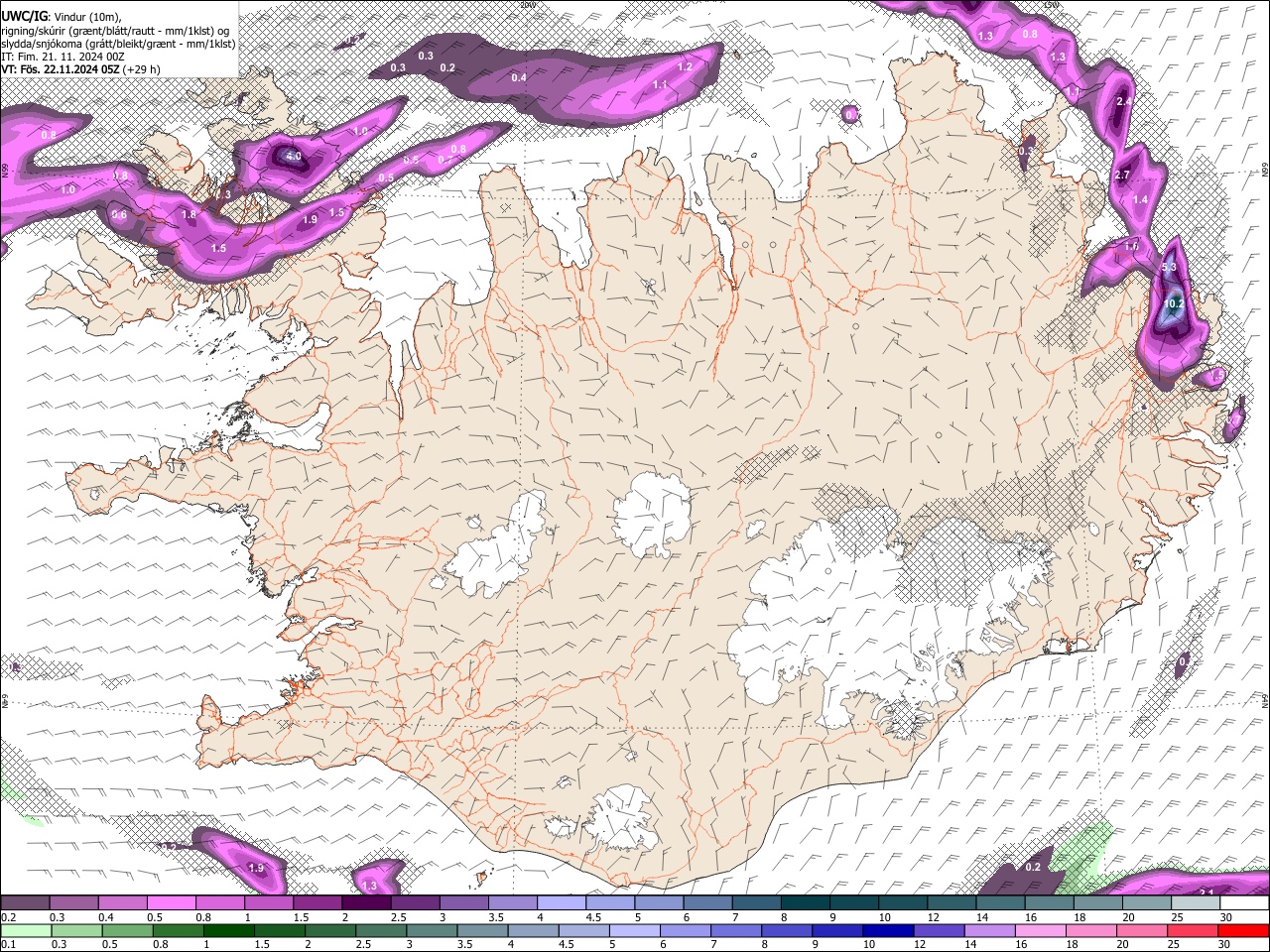Viewport: 1270px width, 952px height.
Task: Click the '0.1' label under the lower legend
Action: (x=8, y=944)
